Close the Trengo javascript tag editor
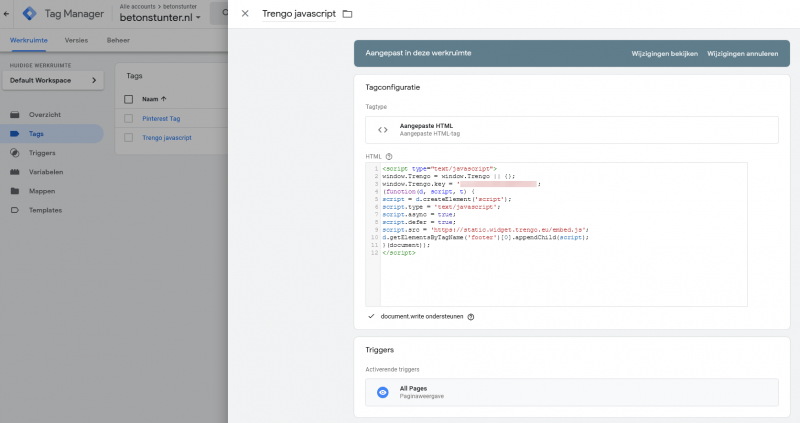The height and width of the screenshot is (423, 800). tap(245, 14)
